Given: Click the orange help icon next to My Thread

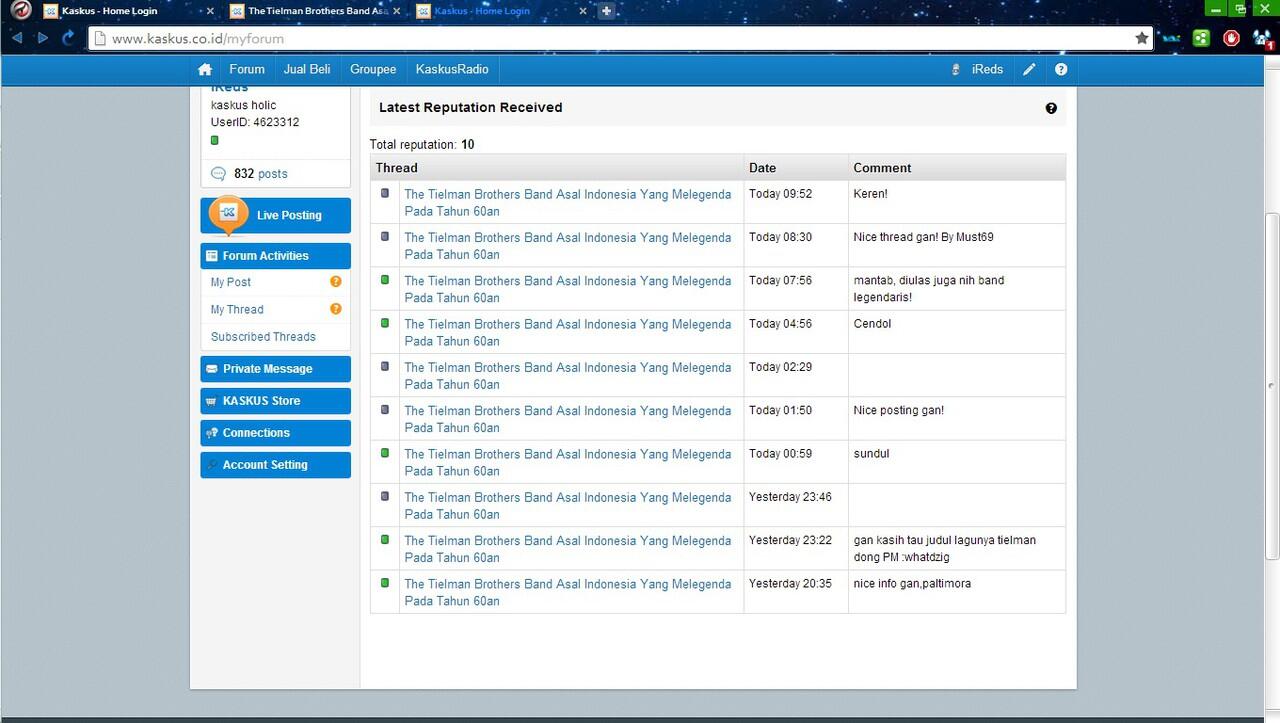Looking at the screenshot, I should pos(336,309).
